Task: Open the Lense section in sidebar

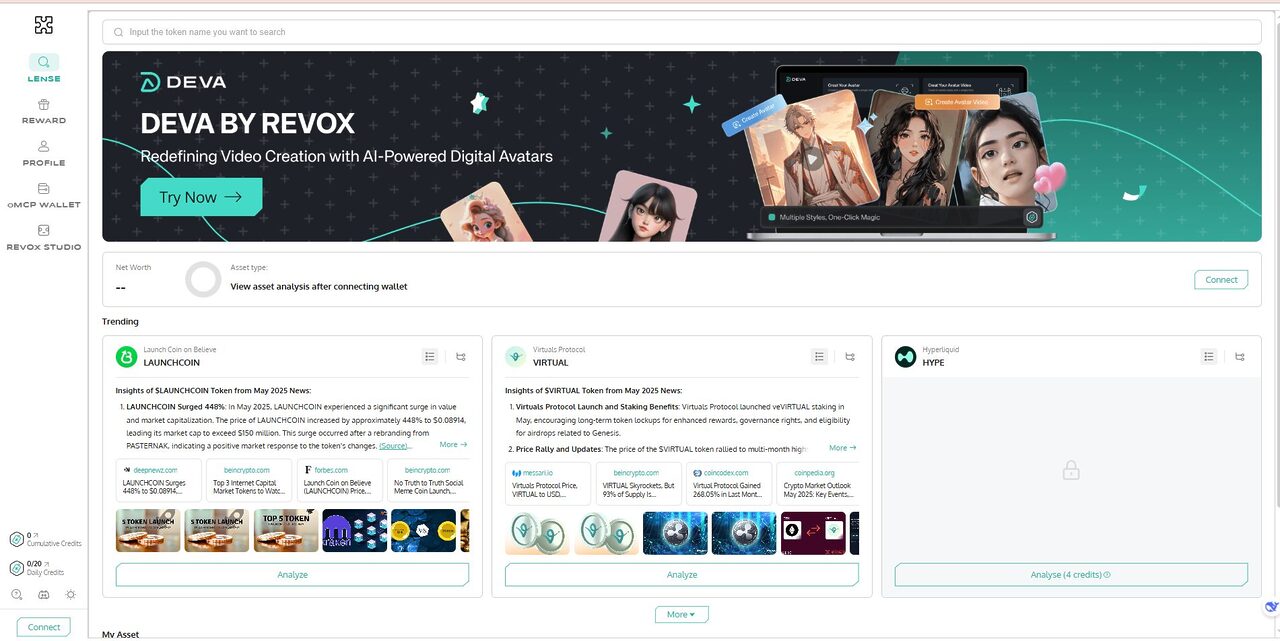Action: click(x=43, y=68)
